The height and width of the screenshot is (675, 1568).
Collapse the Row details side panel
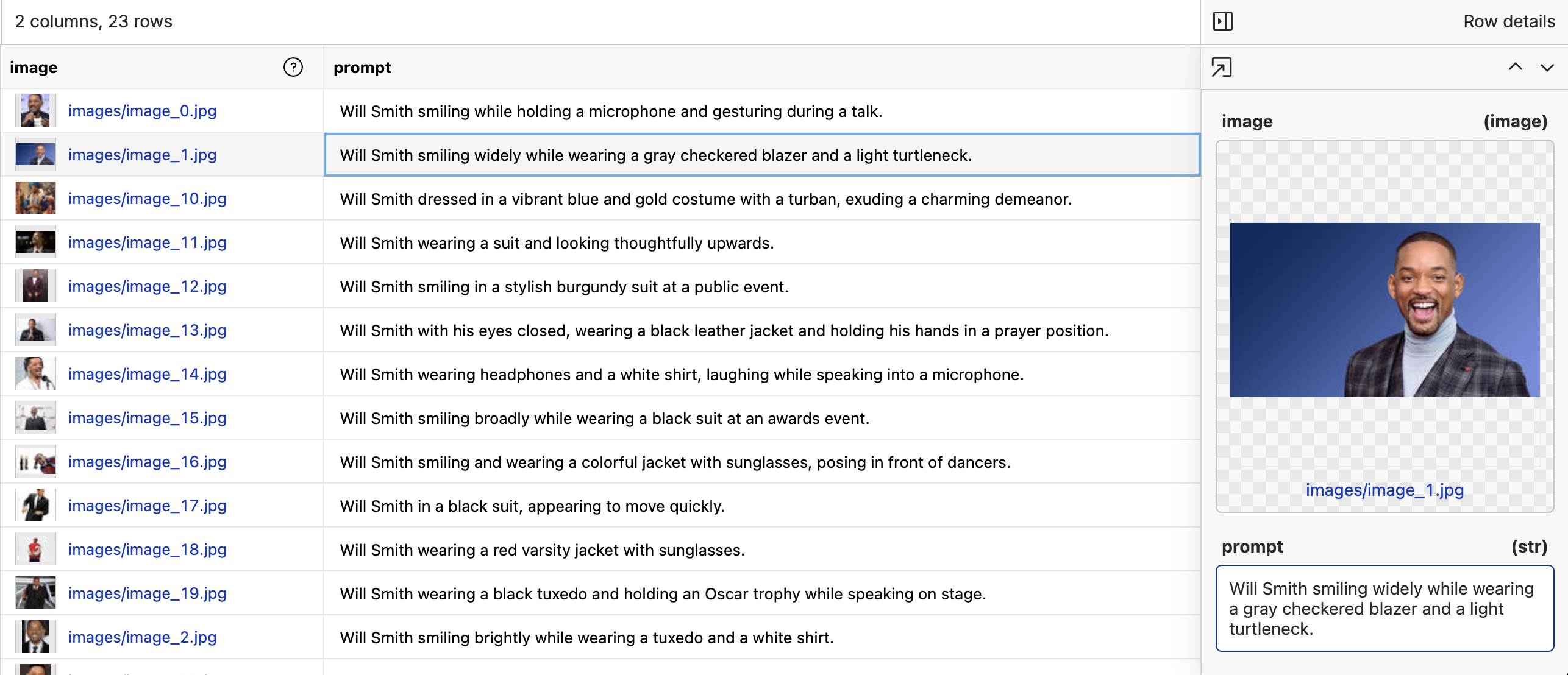1222,21
